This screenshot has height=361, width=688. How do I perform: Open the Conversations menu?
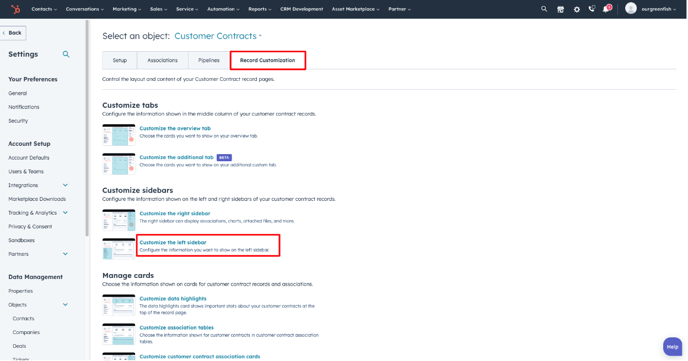85,9
